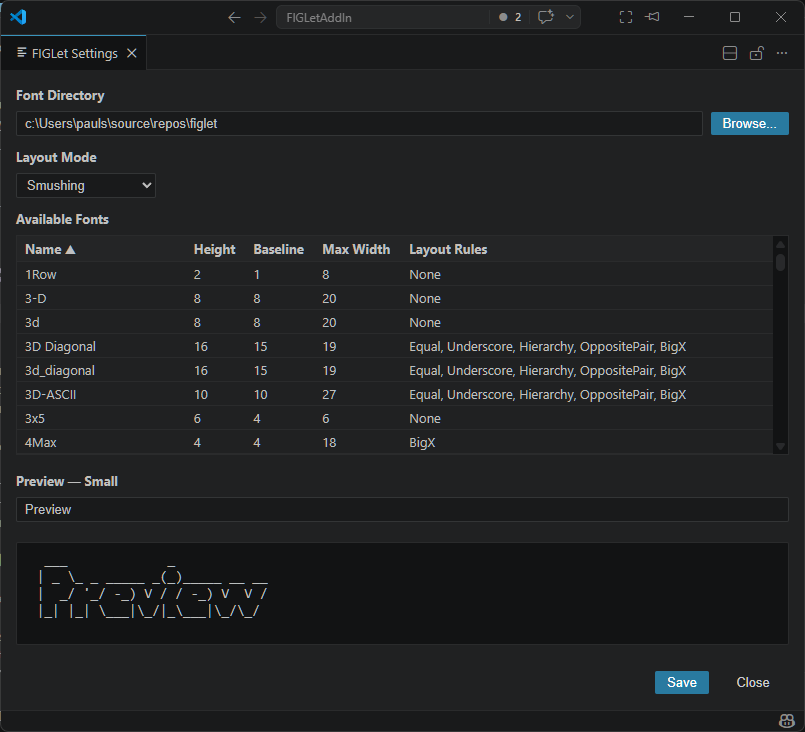Image resolution: width=805 pixels, height=732 pixels.
Task: Click the FIGLetAddIn command center search
Action: (382, 17)
